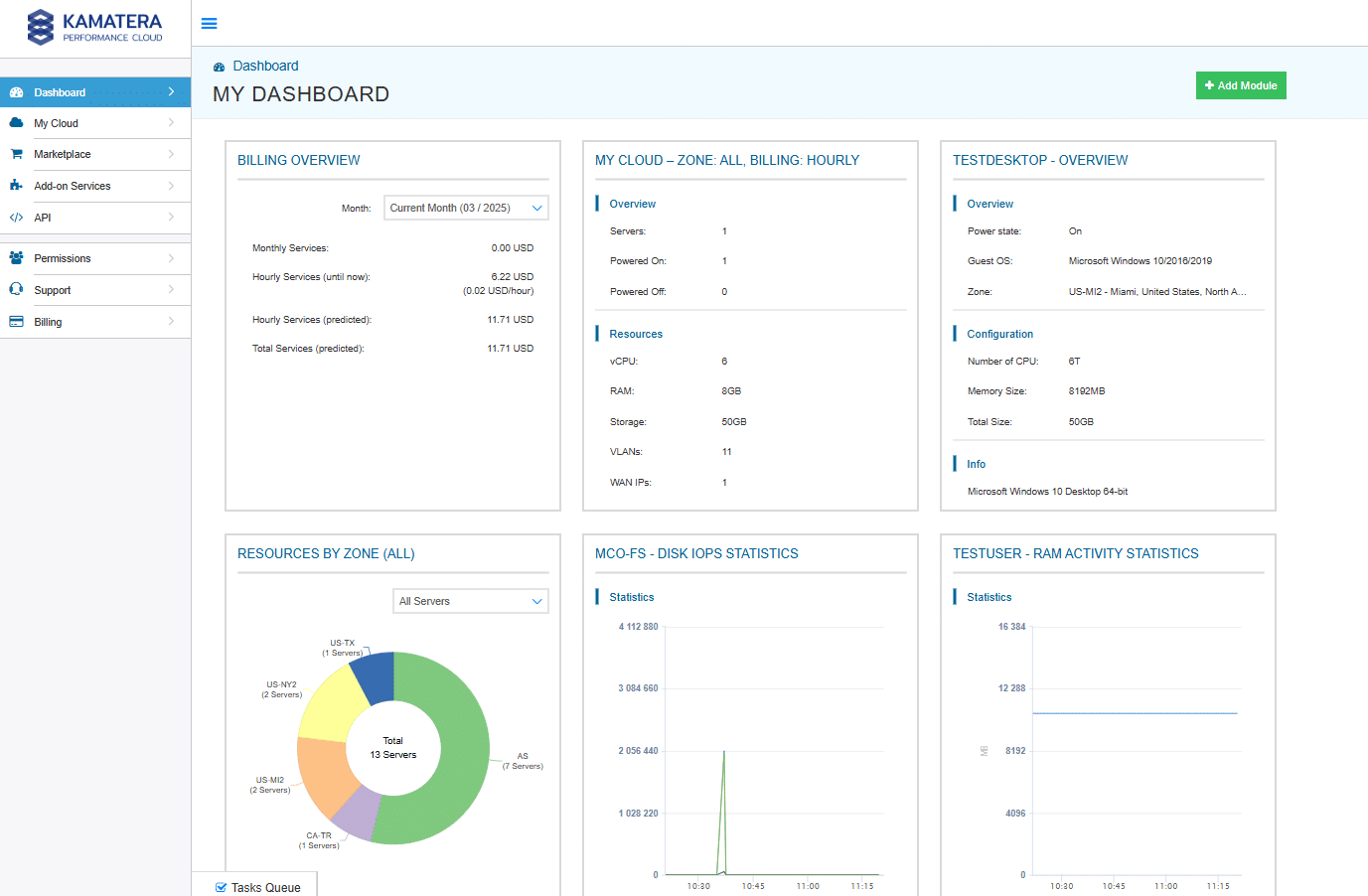Open the Dashboard sidebar item
The width and height of the screenshot is (1368, 896).
point(60,92)
